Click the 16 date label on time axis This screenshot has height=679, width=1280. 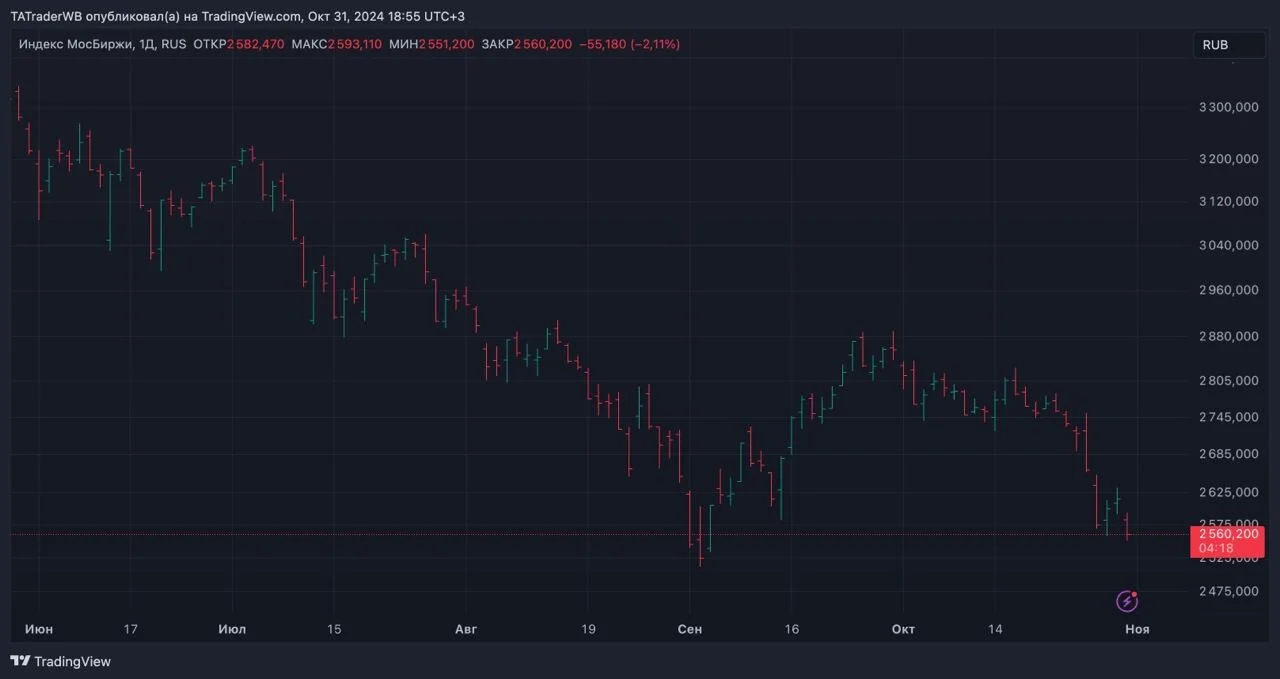[x=791, y=629]
